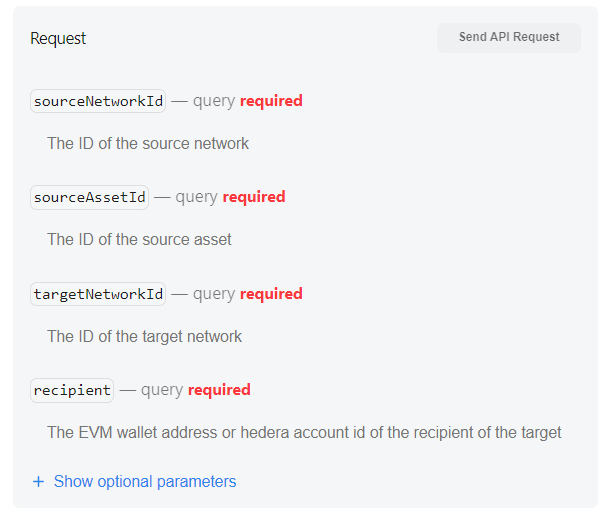Click the query label after sourceAssetId
Screen dimensions: 607x517
(x=197, y=197)
